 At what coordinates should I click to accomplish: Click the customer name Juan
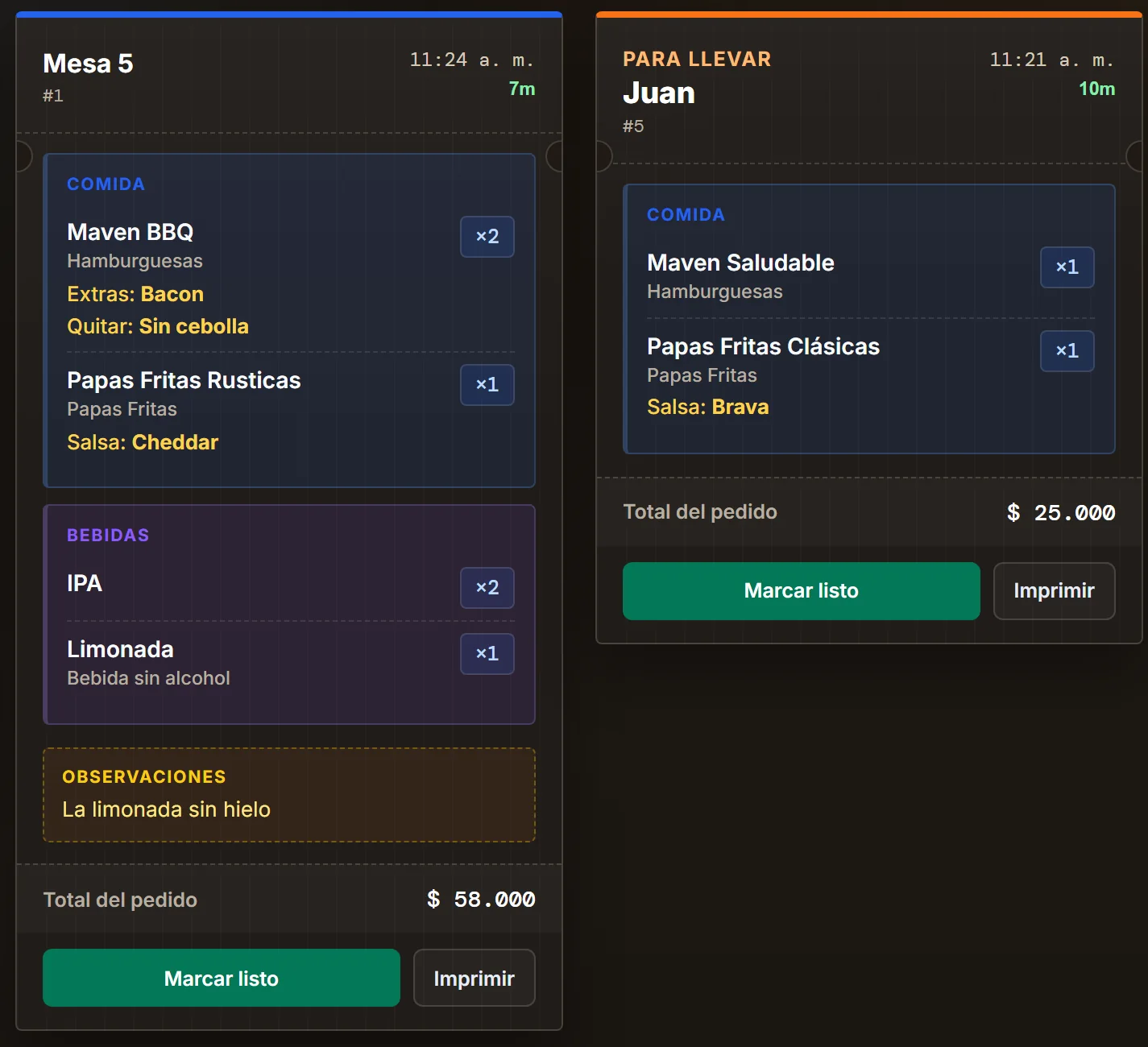coord(659,93)
